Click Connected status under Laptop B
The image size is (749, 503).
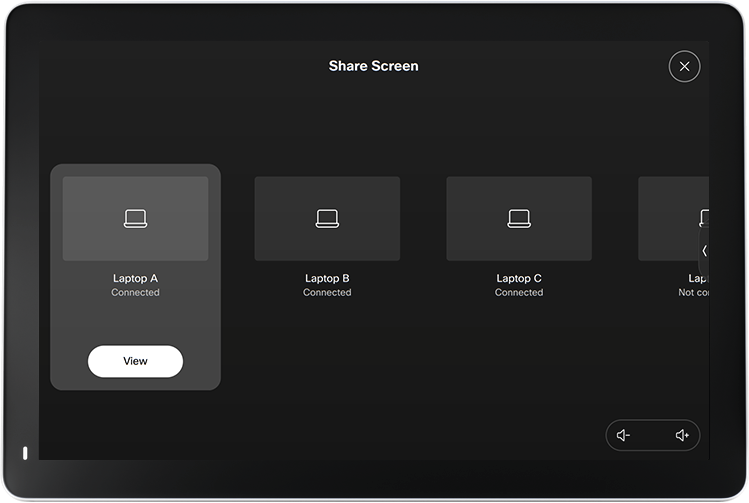click(x=327, y=293)
